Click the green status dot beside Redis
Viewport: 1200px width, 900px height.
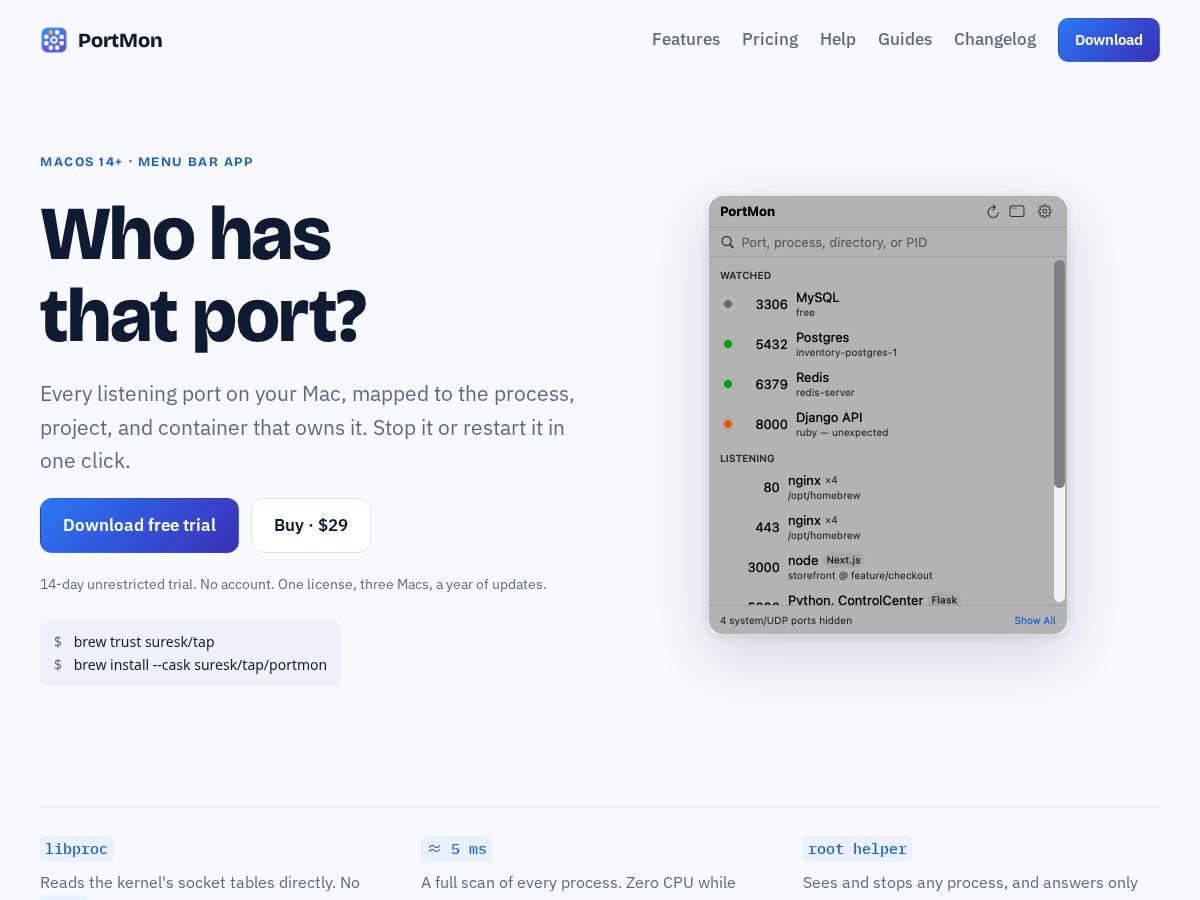728,384
